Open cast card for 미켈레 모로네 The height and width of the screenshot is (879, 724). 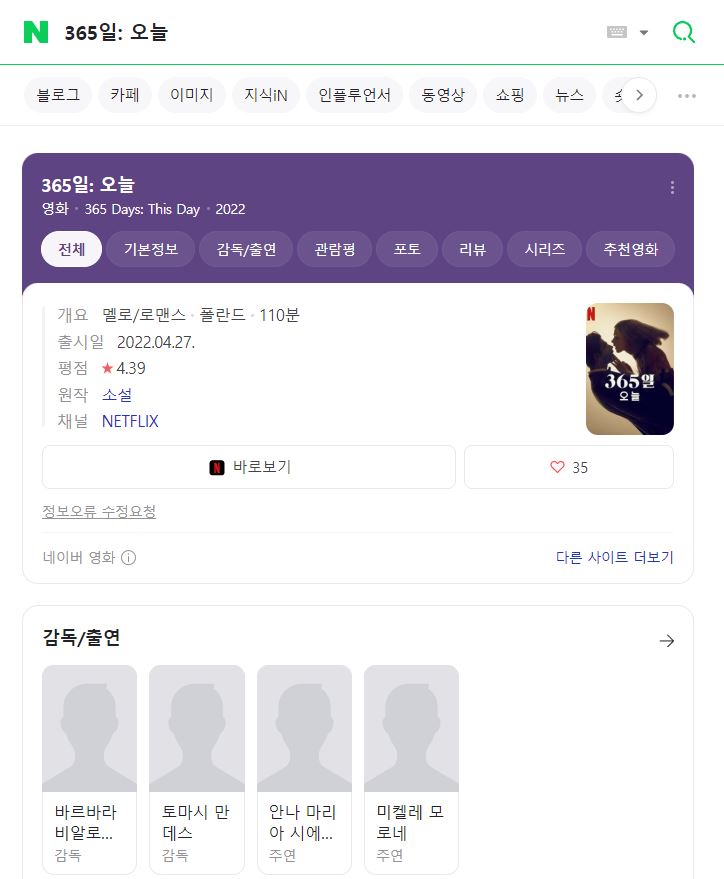point(411,768)
